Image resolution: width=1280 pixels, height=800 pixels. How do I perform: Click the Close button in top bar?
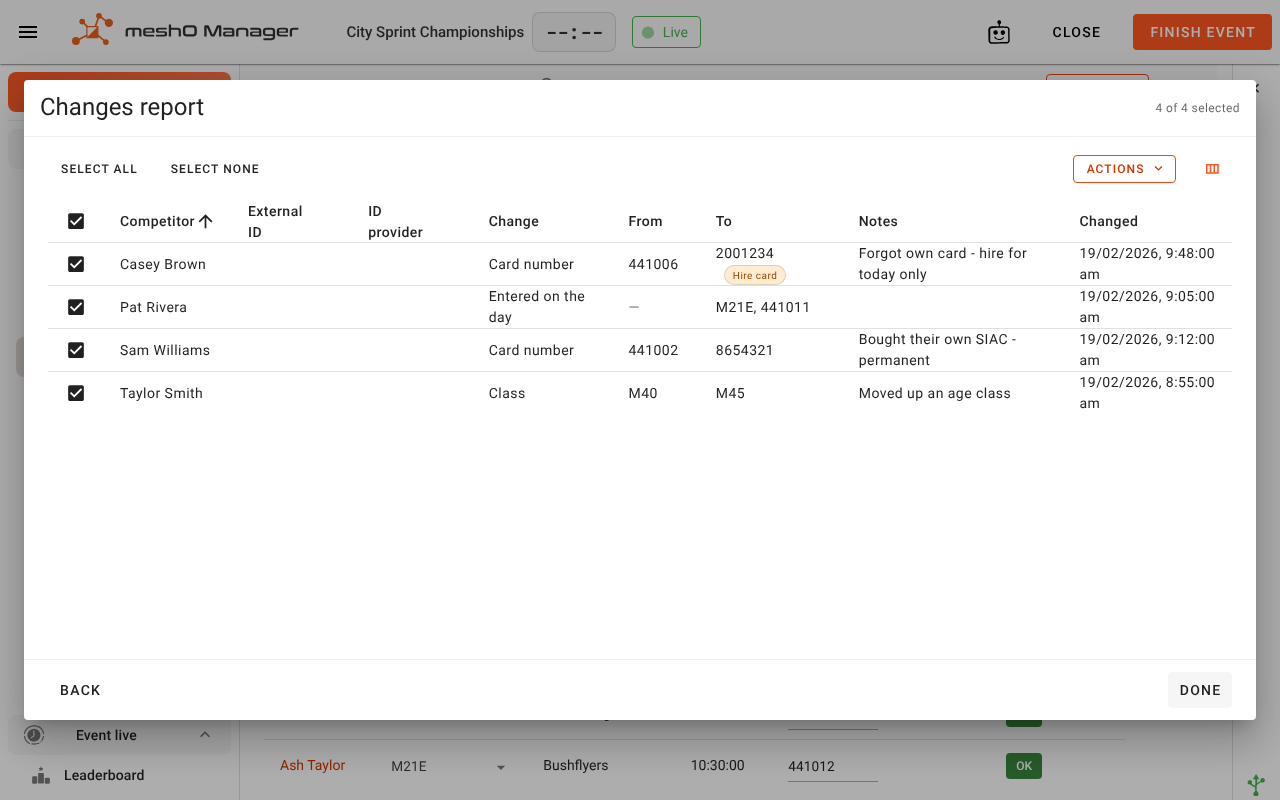click(x=1076, y=32)
